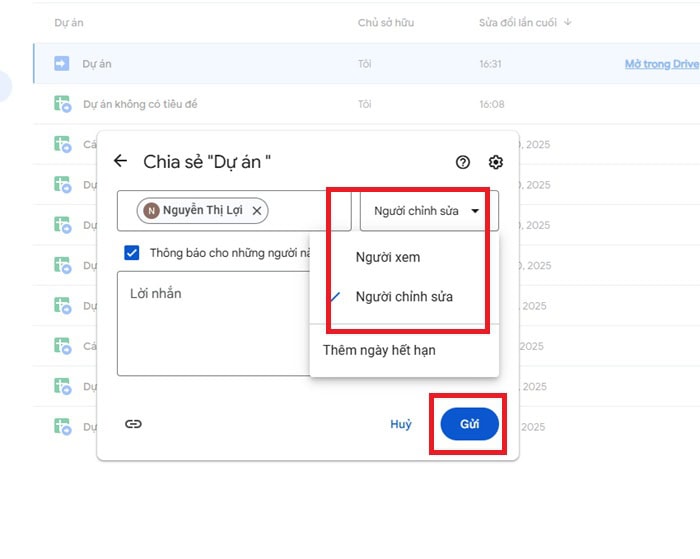Remove Nguyễn Thị Lợi chip with X
Image resolution: width=700 pixels, height=559 pixels.
coord(257,211)
